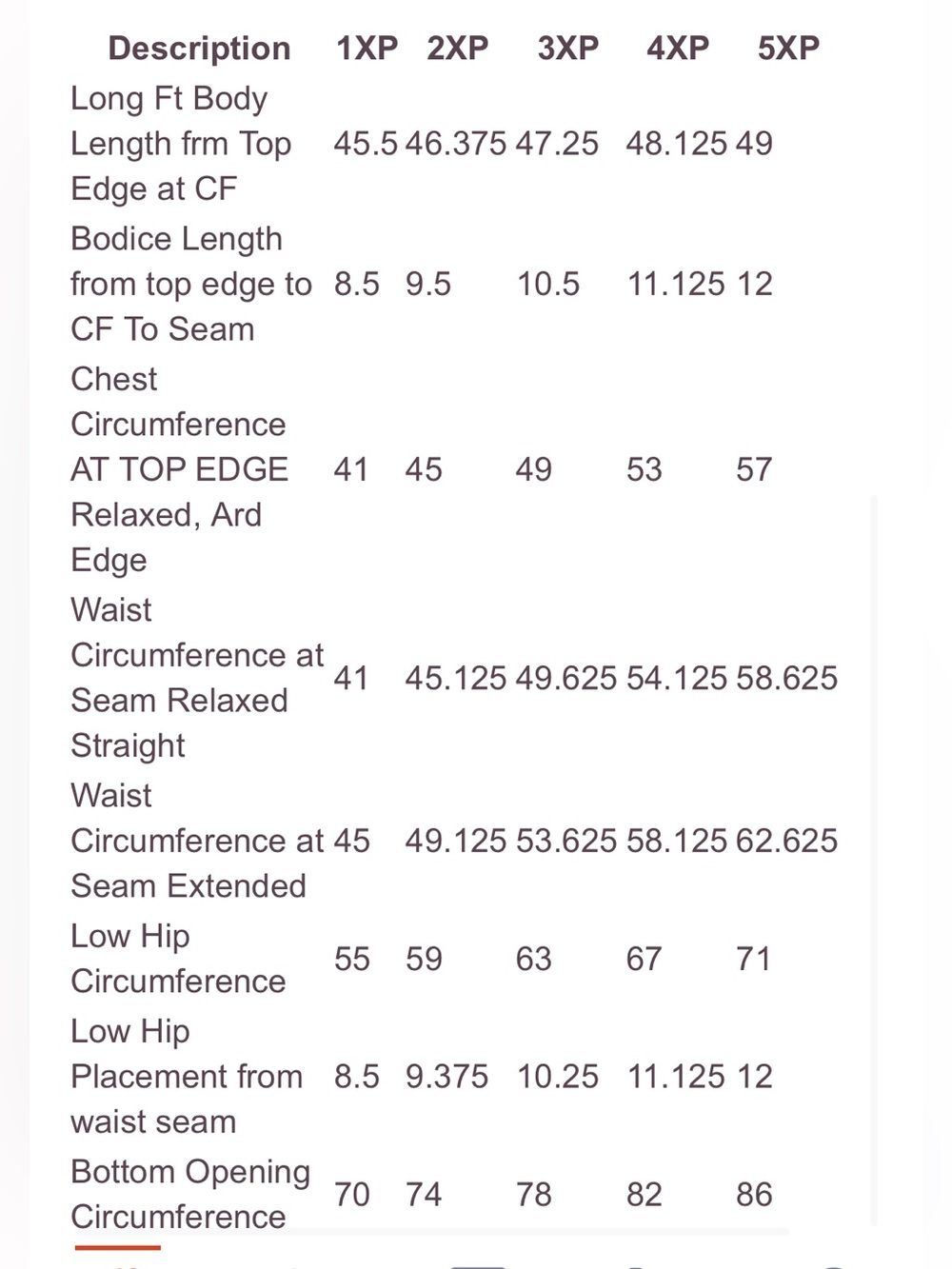
Task: Click the 4XP size header
Action: pyautogui.click(x=678, y=48)
